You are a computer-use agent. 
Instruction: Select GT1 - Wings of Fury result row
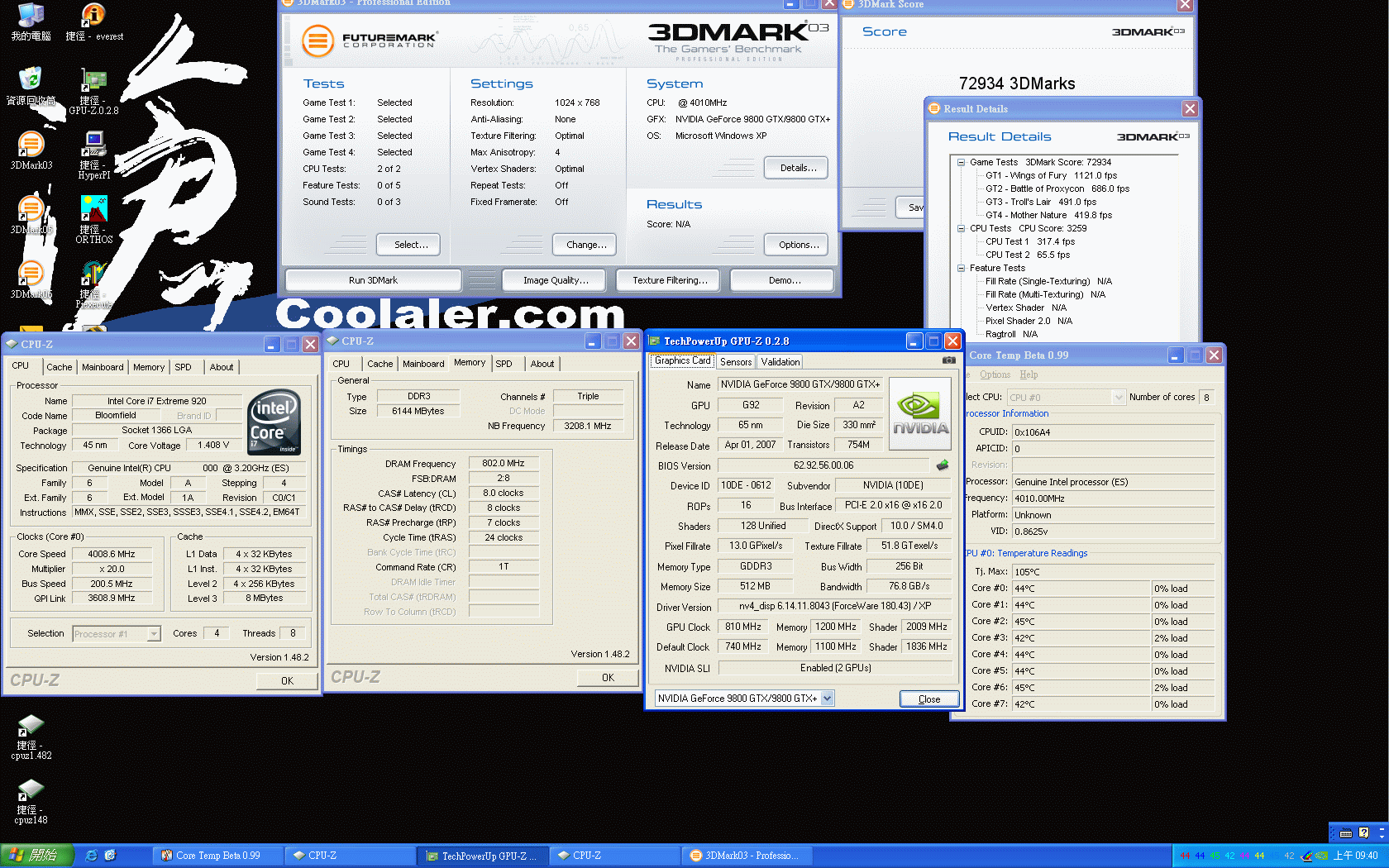[x=1051, y=175]
